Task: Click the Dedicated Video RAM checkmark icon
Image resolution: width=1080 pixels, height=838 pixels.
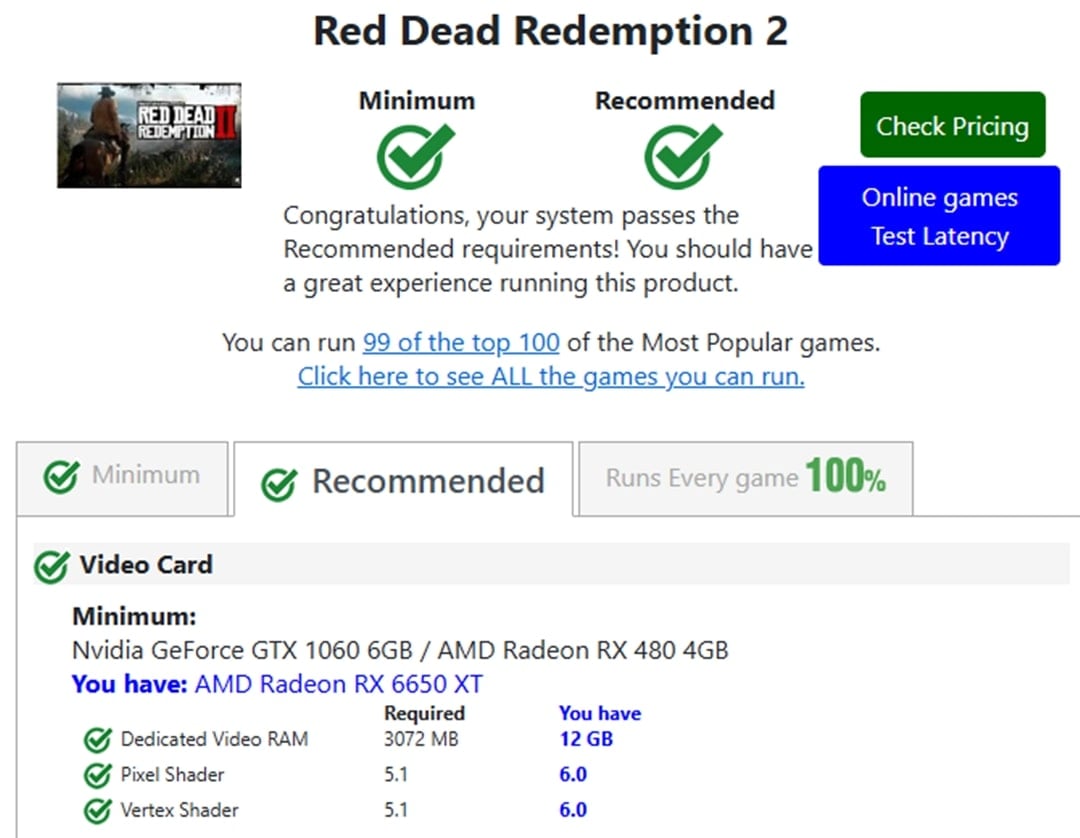Action: [x=97, y=740]
